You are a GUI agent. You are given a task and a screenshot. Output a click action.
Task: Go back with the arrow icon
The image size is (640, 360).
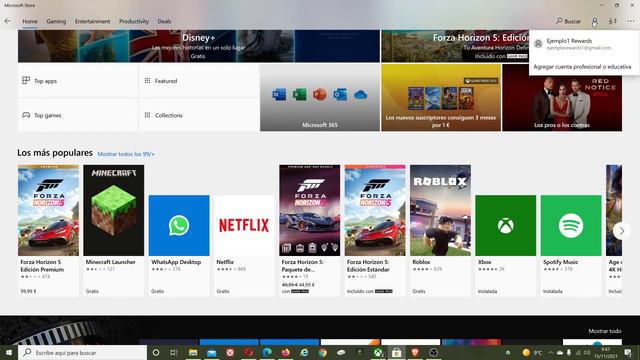[x=7, y=21]
